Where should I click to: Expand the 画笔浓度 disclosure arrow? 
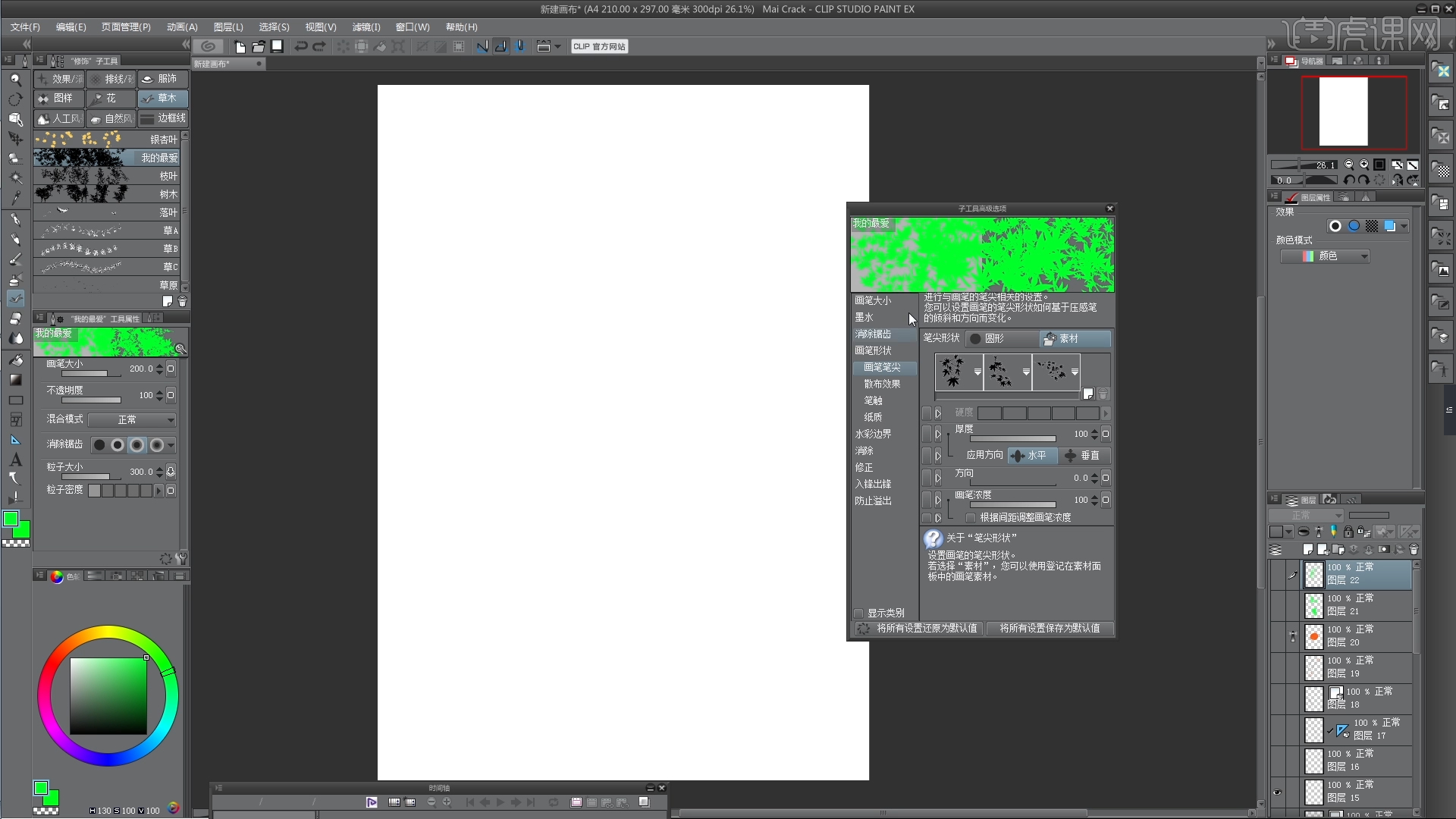click(938, 500)
